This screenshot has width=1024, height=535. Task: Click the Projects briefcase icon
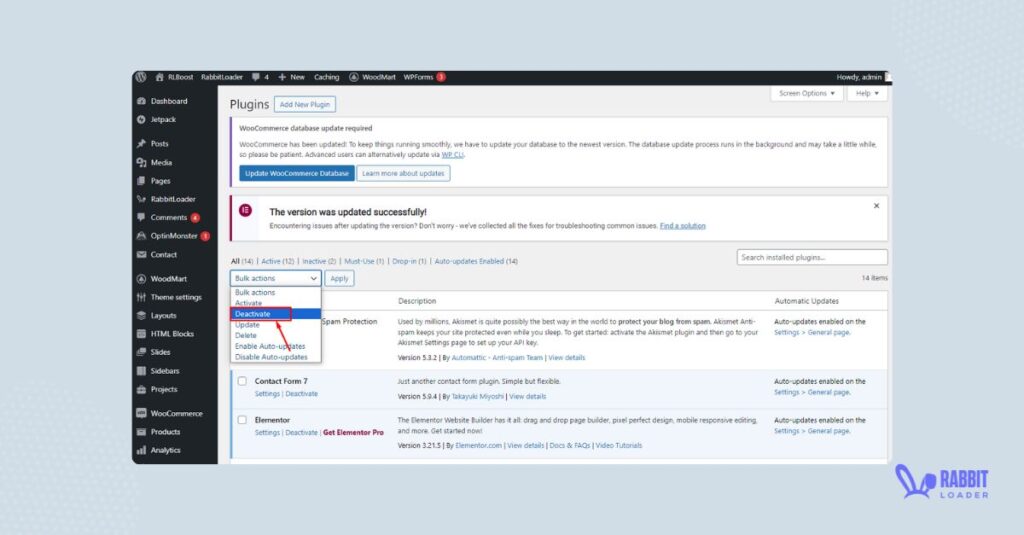coord(141,389)
